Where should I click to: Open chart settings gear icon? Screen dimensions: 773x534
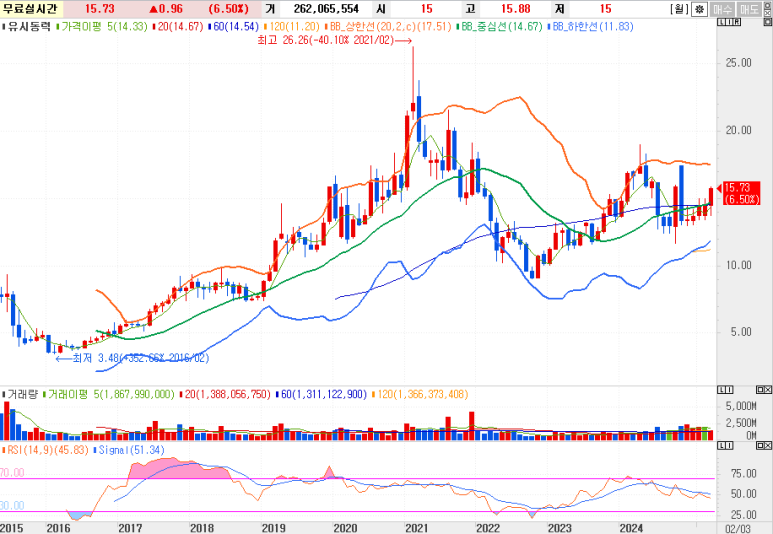coord(699,9)
